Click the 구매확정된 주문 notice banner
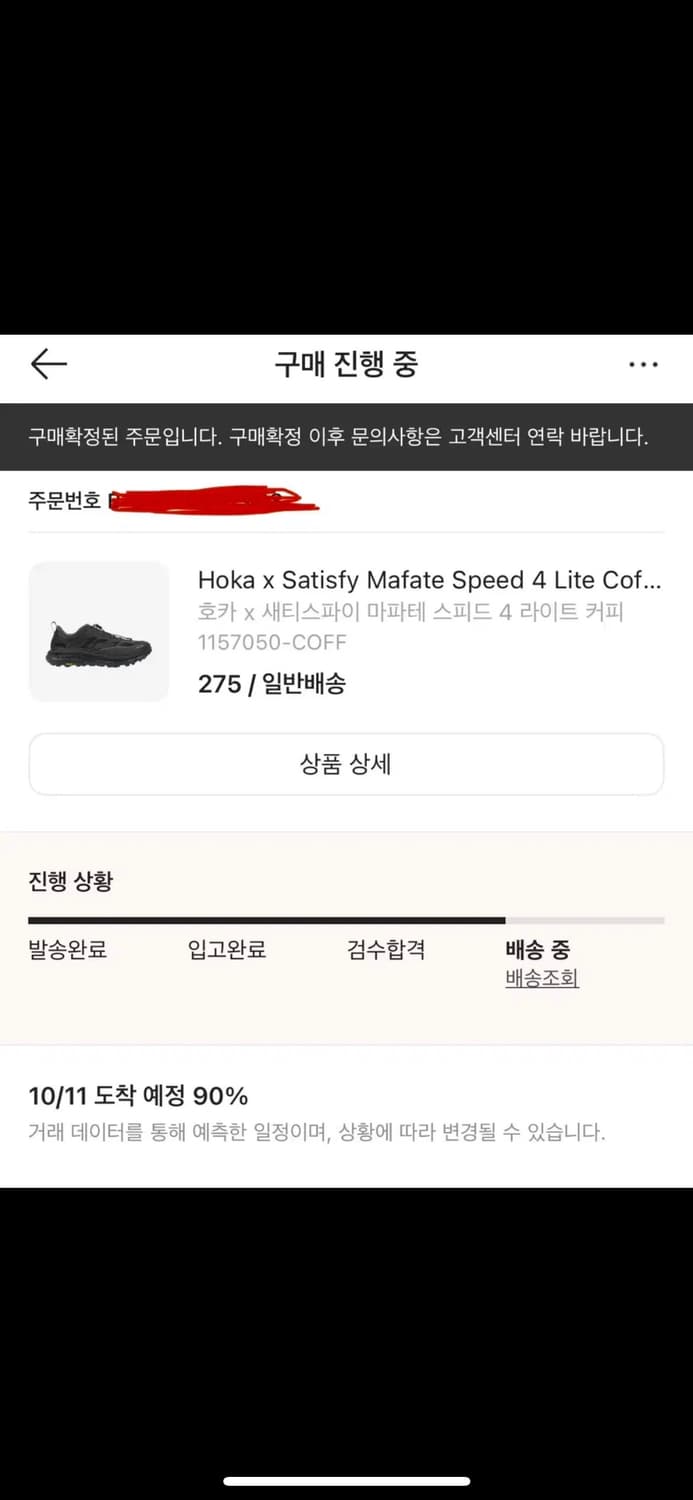 346,437
